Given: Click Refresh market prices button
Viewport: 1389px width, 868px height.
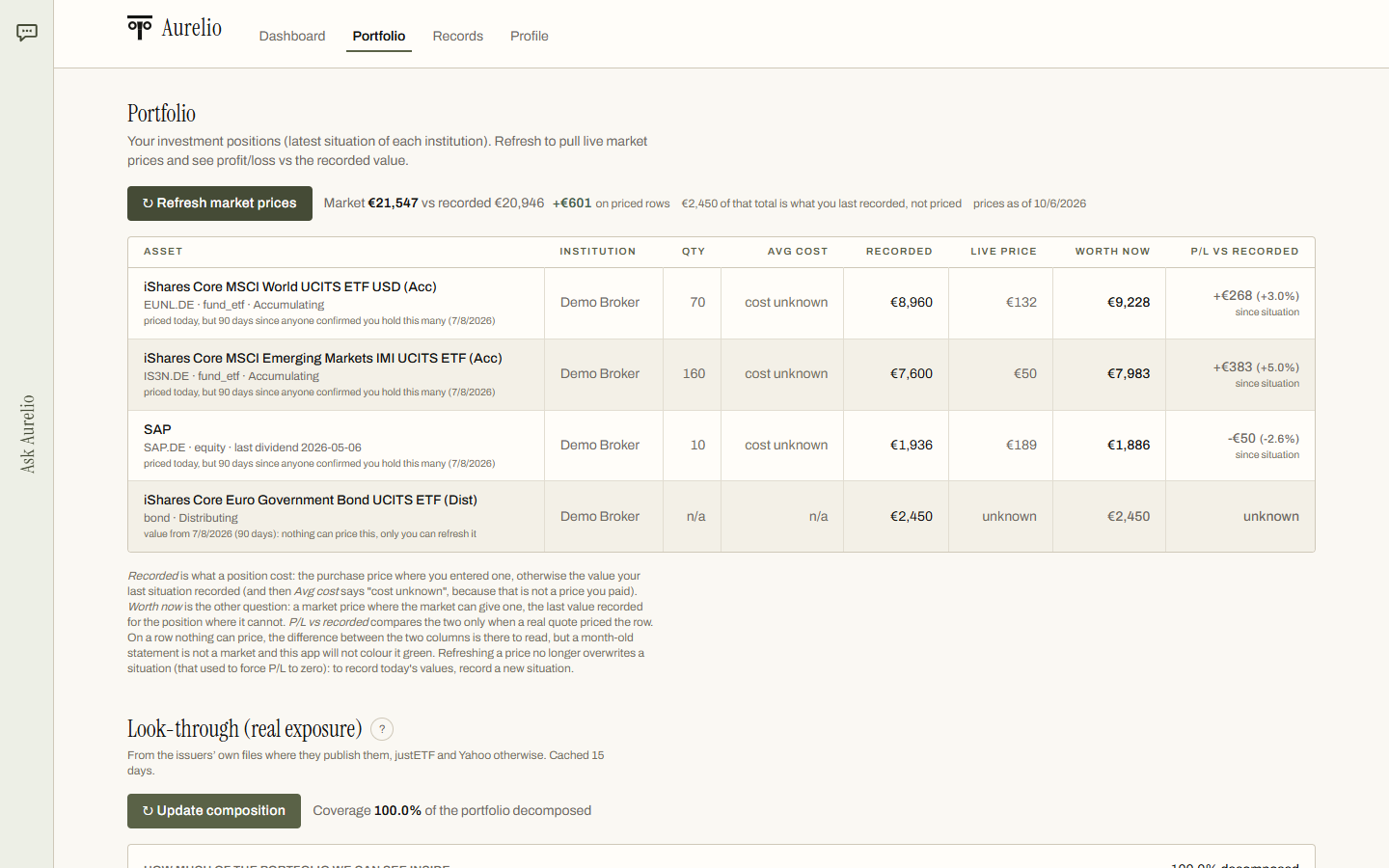Looking at the screenshot, I should click(x=220, y=203).
